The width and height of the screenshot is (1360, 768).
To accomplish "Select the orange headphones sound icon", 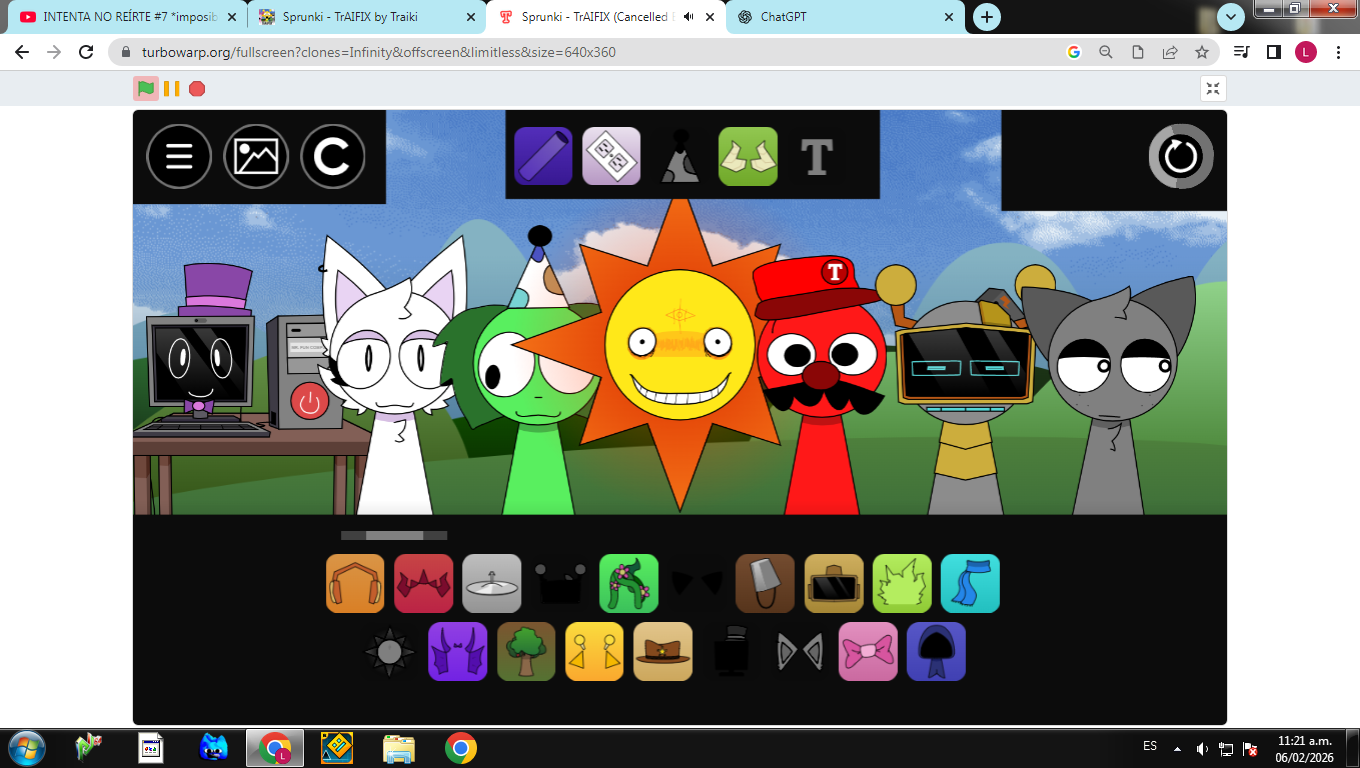I will pyautogui.click(x=355, y=583).
